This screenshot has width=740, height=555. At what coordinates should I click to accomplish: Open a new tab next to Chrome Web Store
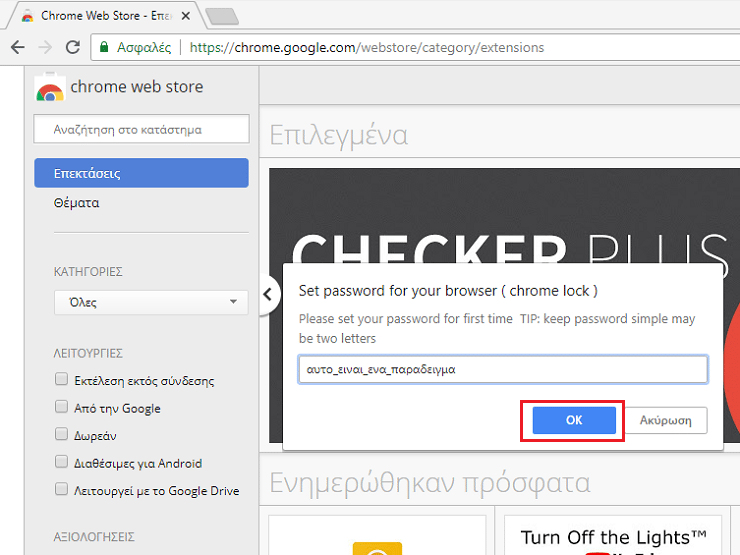pos(222,16)
